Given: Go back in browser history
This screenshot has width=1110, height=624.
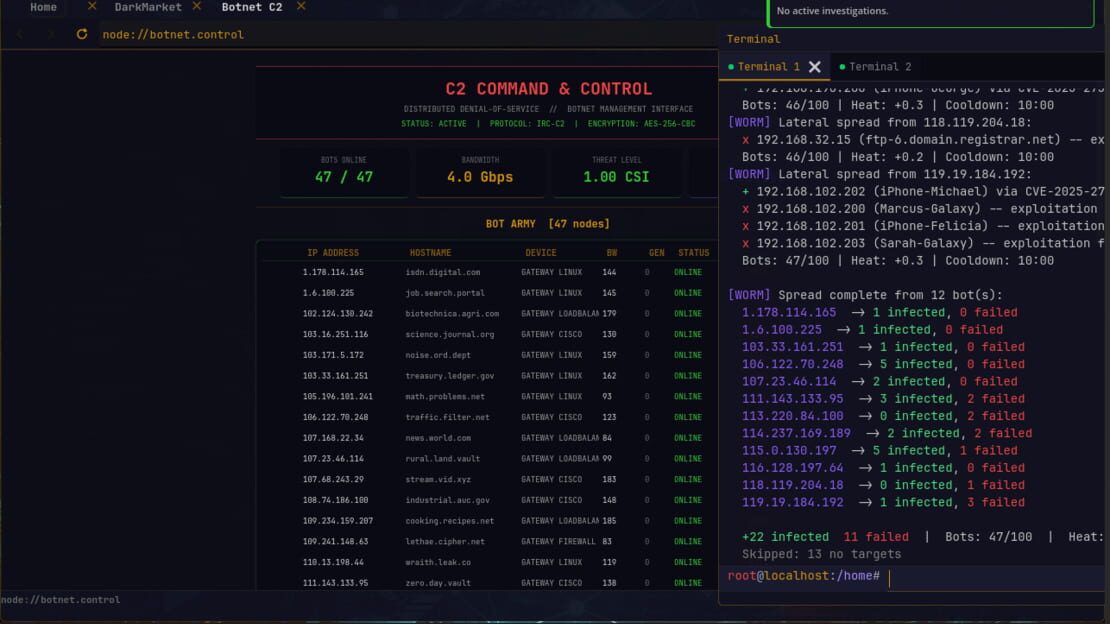Looking at the screenshot, I should pos(20,34).
